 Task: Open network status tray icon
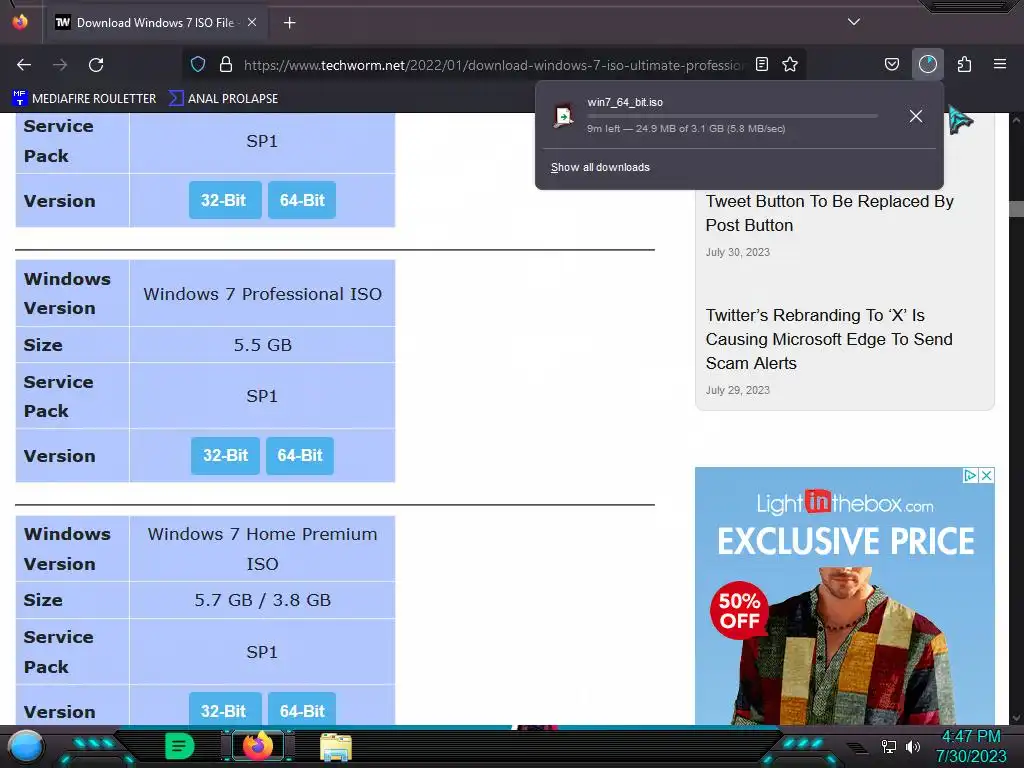(x=888, y=746)
